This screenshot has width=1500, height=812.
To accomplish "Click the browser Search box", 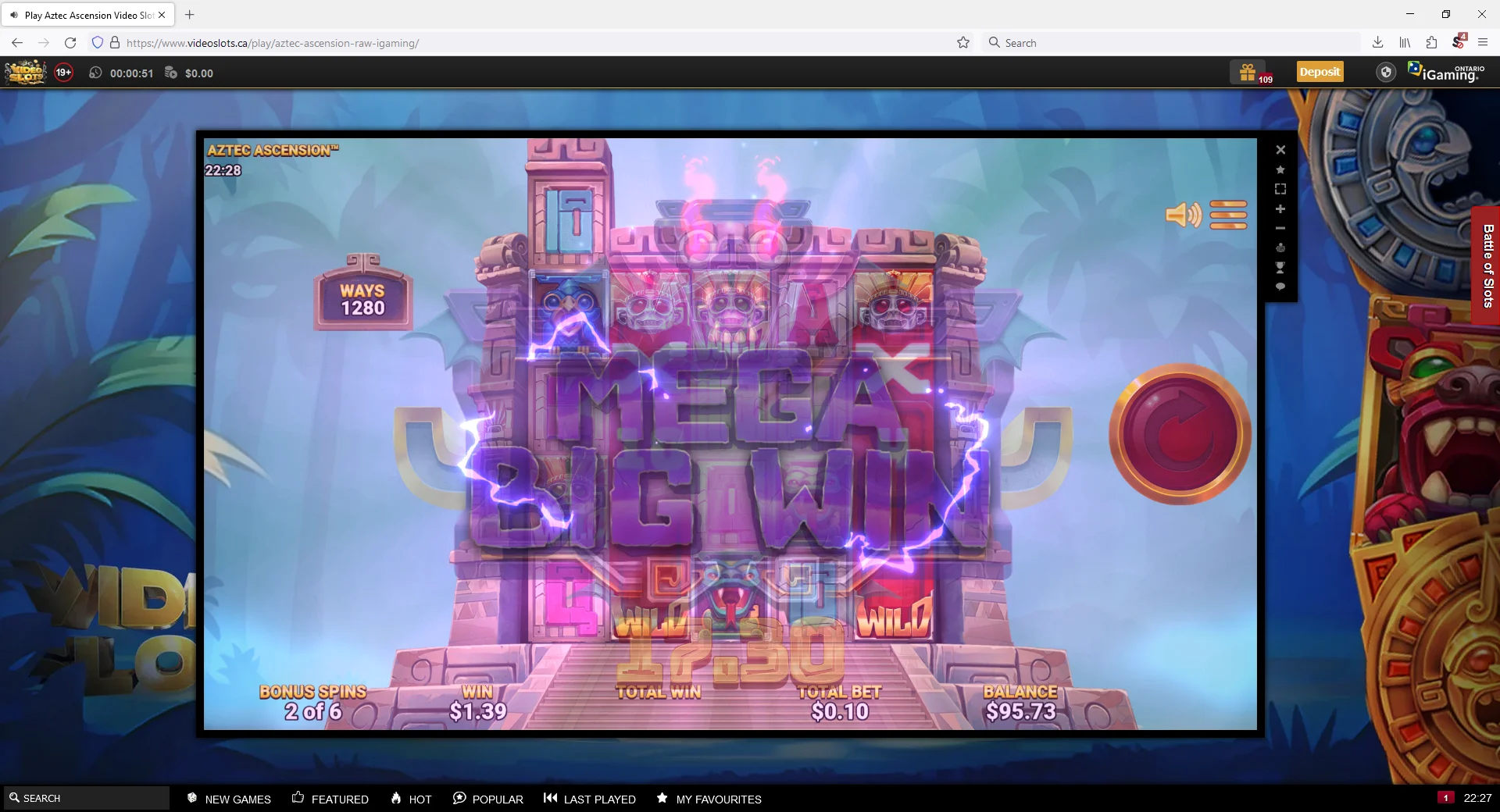I will [x=1172, y=43].
